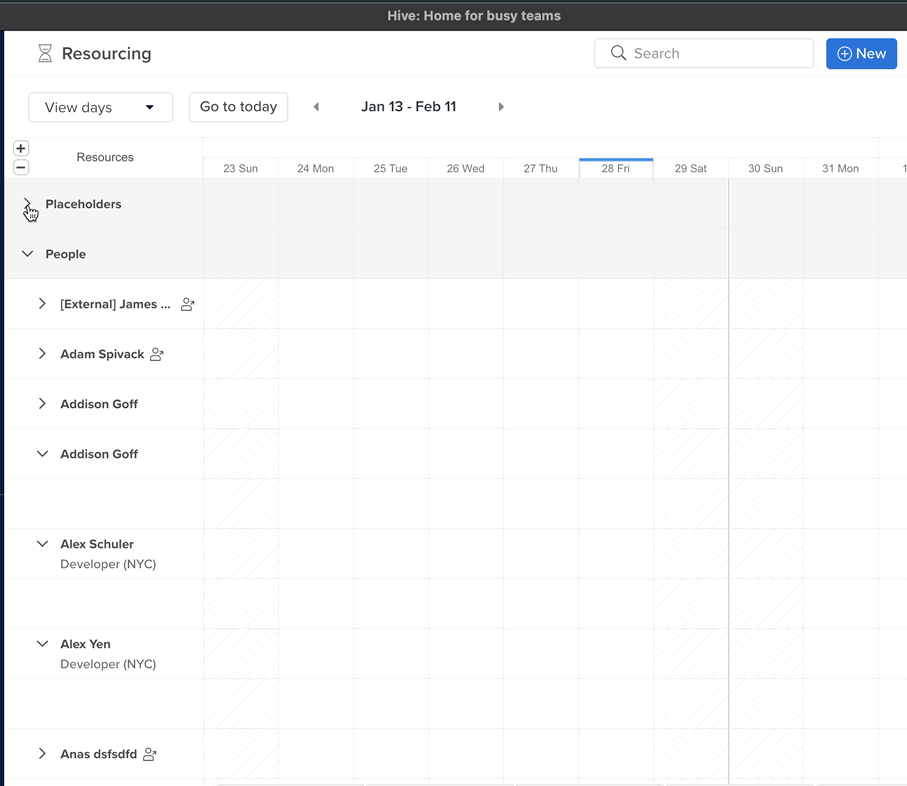
Task: Expand the Placeholders group
Action: point(27,204)
